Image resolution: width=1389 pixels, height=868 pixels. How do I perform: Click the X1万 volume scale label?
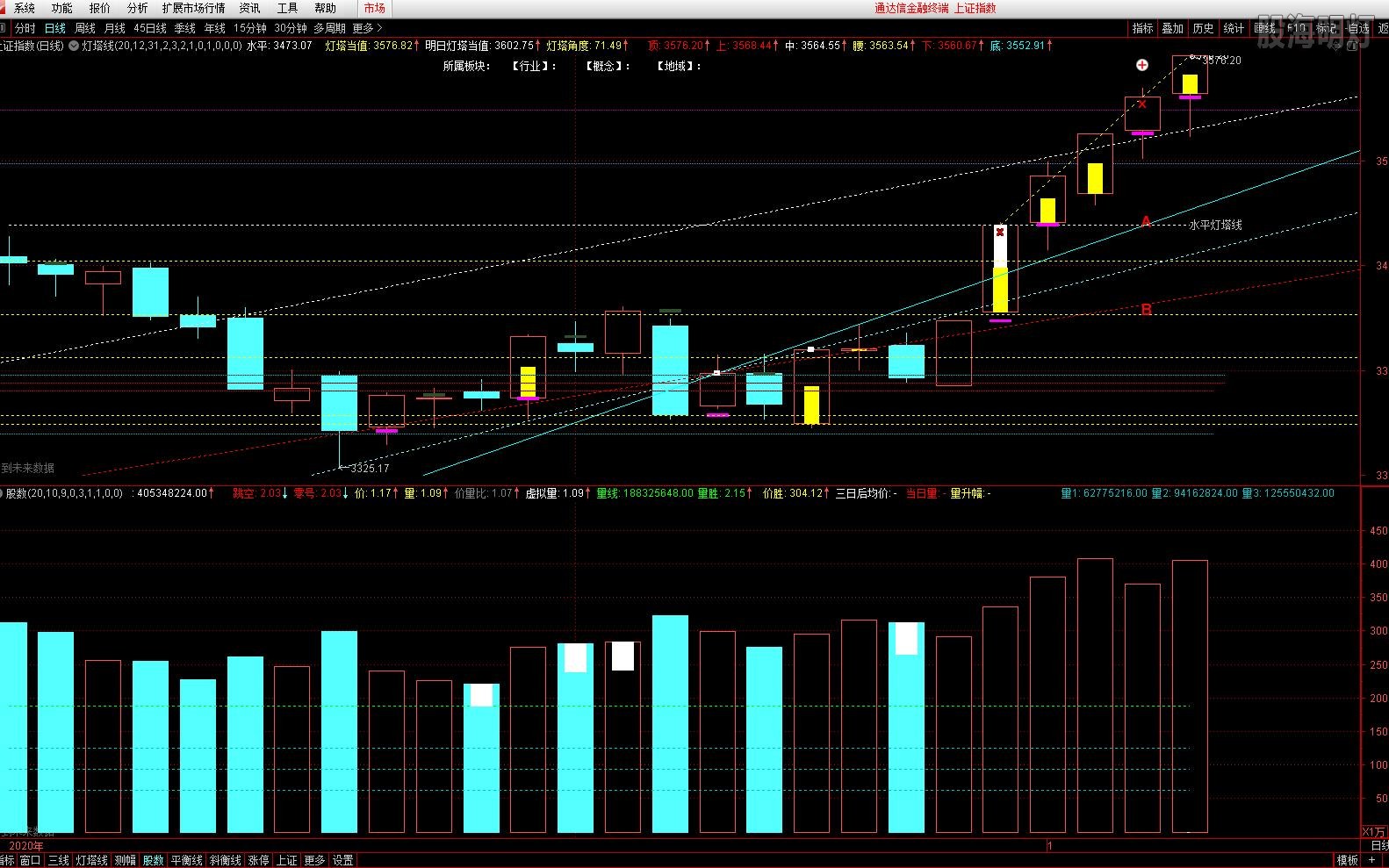tap(1374, 832)
